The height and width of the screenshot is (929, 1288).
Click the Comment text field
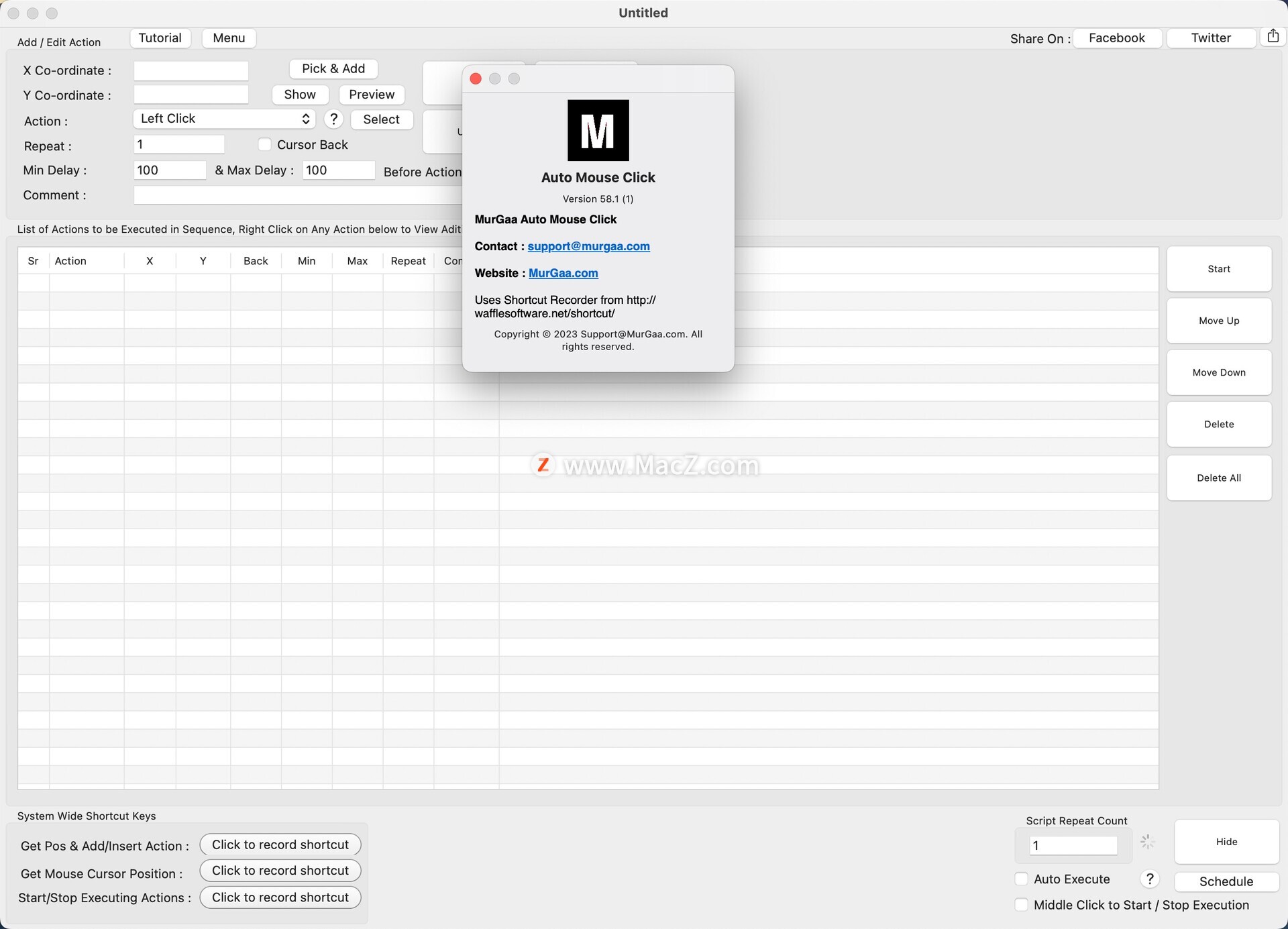[298, 195]
